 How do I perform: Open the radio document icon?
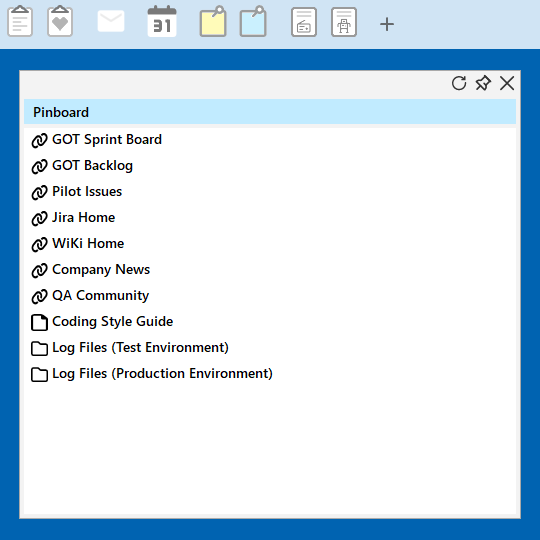coord(304,22)
